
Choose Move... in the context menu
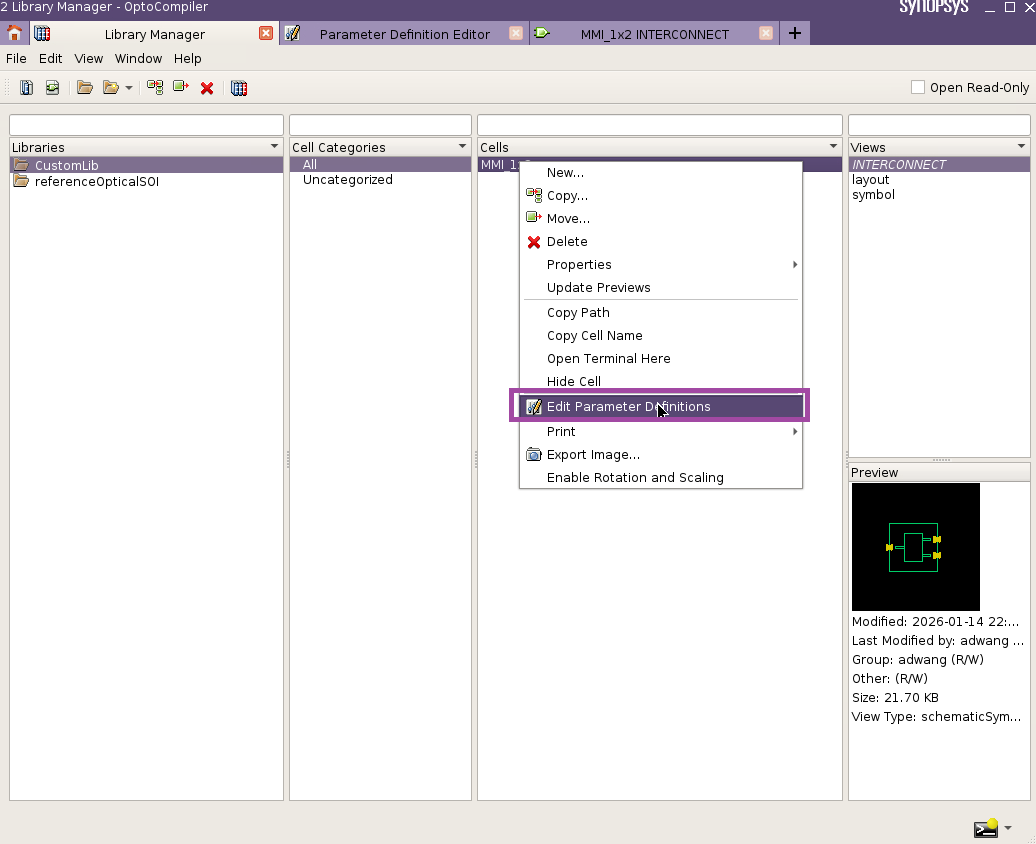click(x=661, y=219)
